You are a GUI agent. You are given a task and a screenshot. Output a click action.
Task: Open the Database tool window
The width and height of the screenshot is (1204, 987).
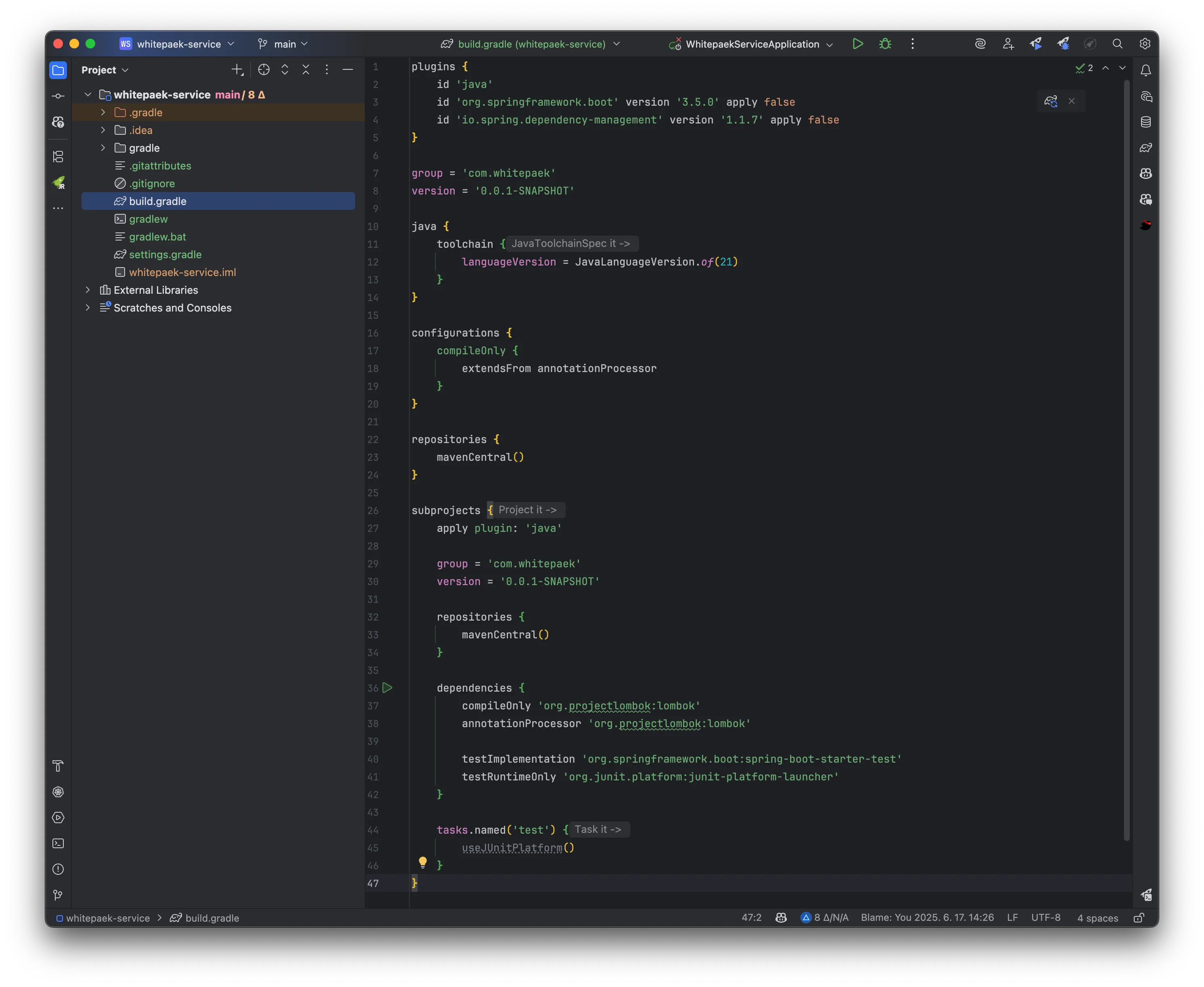pyautogui.click(x=1145, y=122)
